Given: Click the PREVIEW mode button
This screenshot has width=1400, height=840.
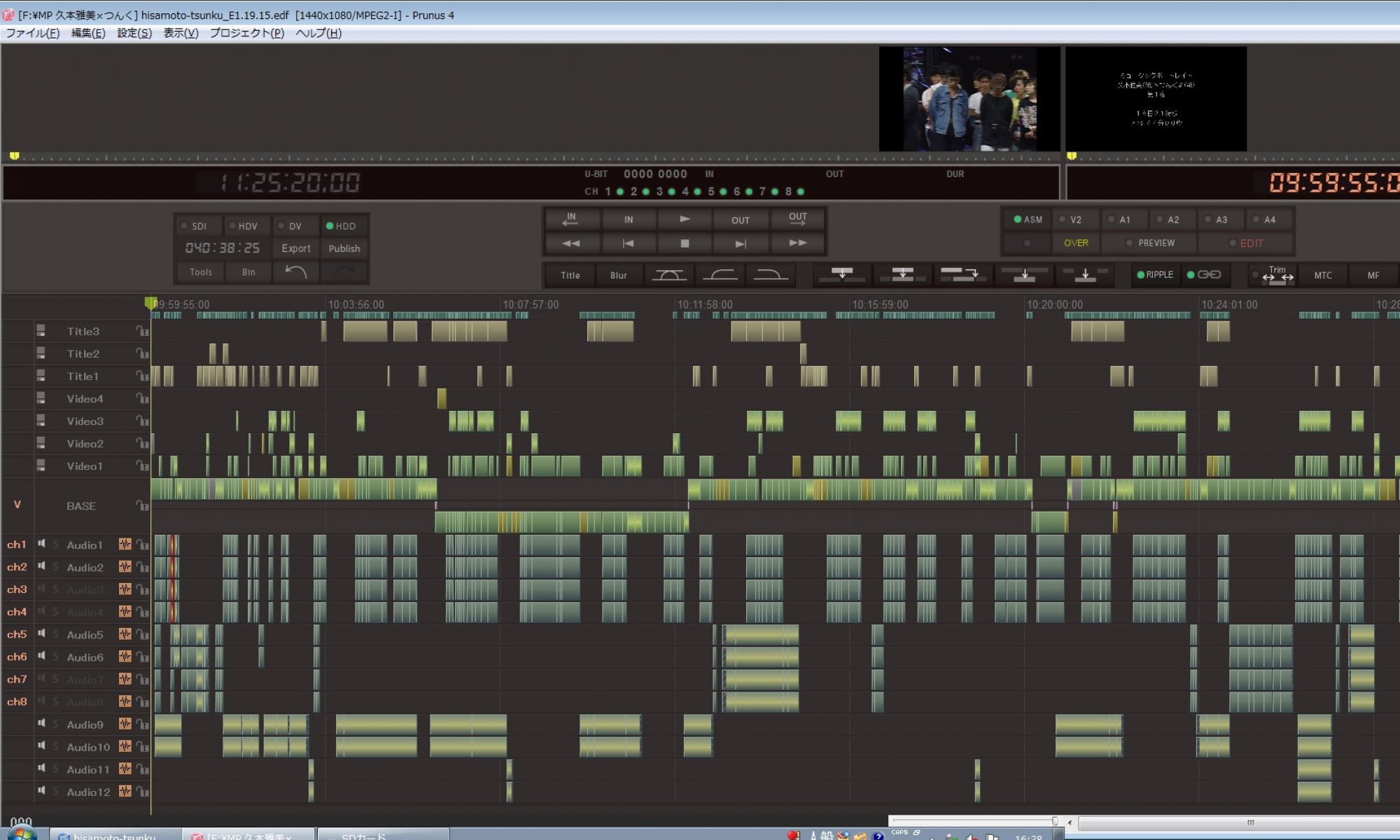Looking at the screenshot, I should [1149, 243].
